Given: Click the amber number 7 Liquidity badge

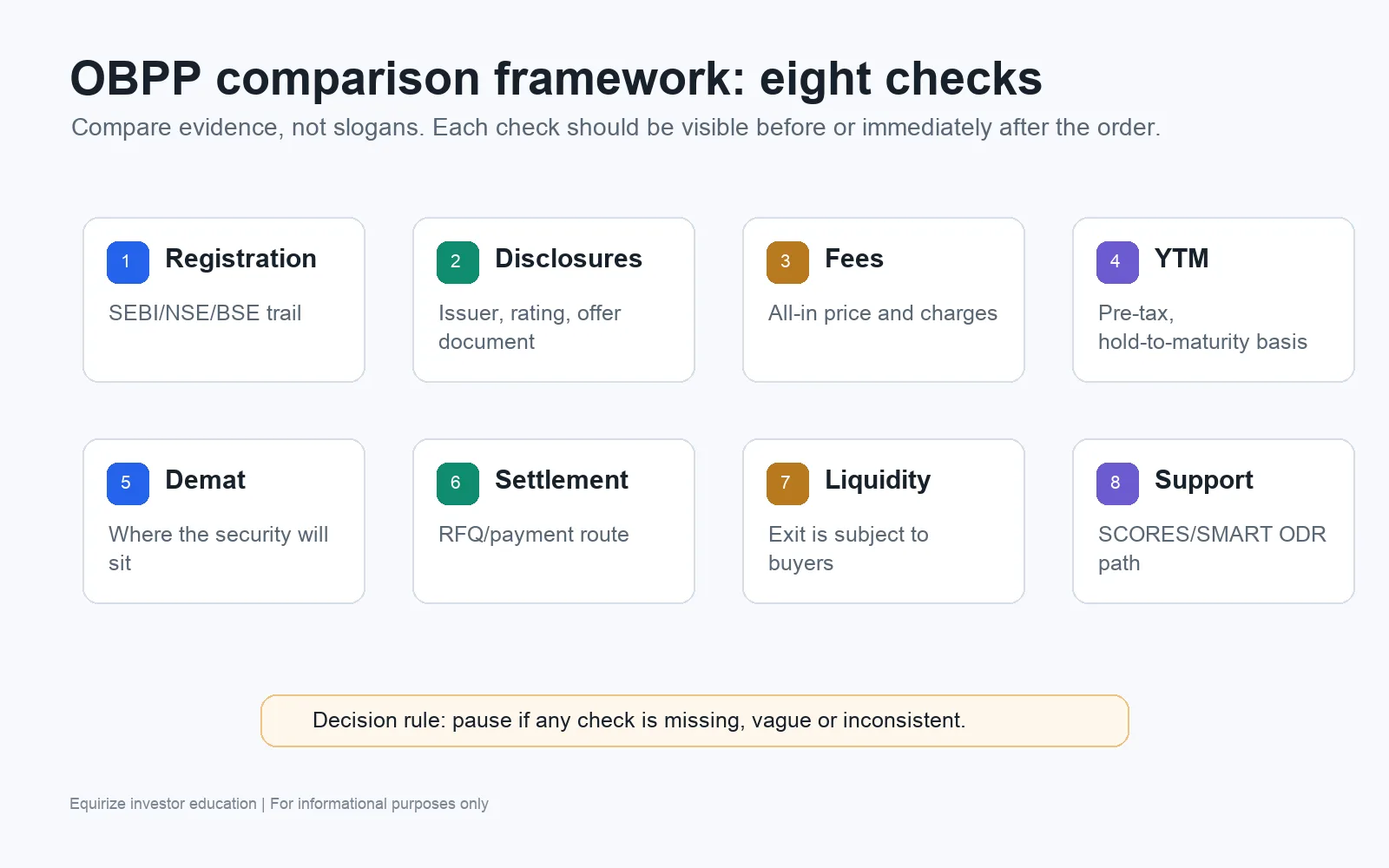Looking at the screenshot, I should point(787,483).
